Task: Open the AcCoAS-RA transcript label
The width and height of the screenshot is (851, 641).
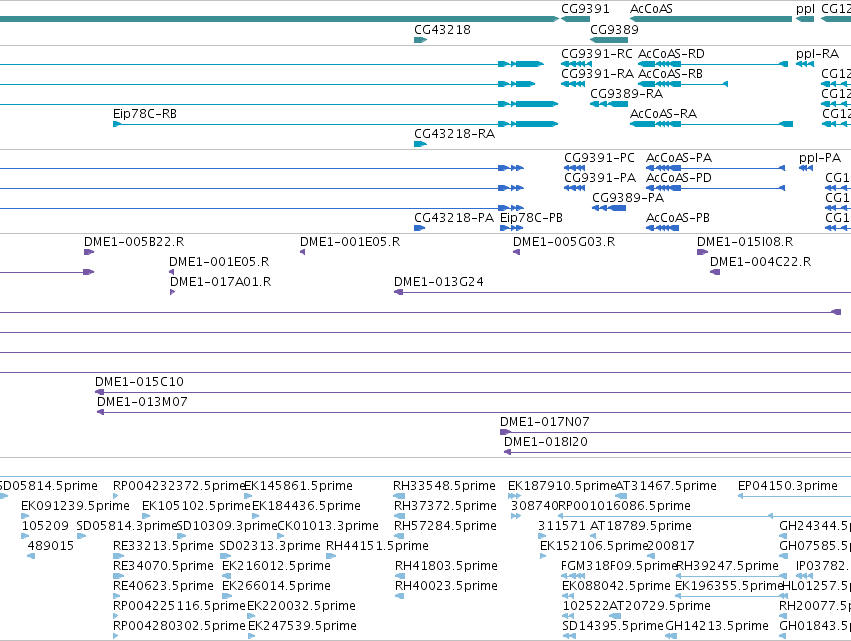Action: [x=663, y=114]
